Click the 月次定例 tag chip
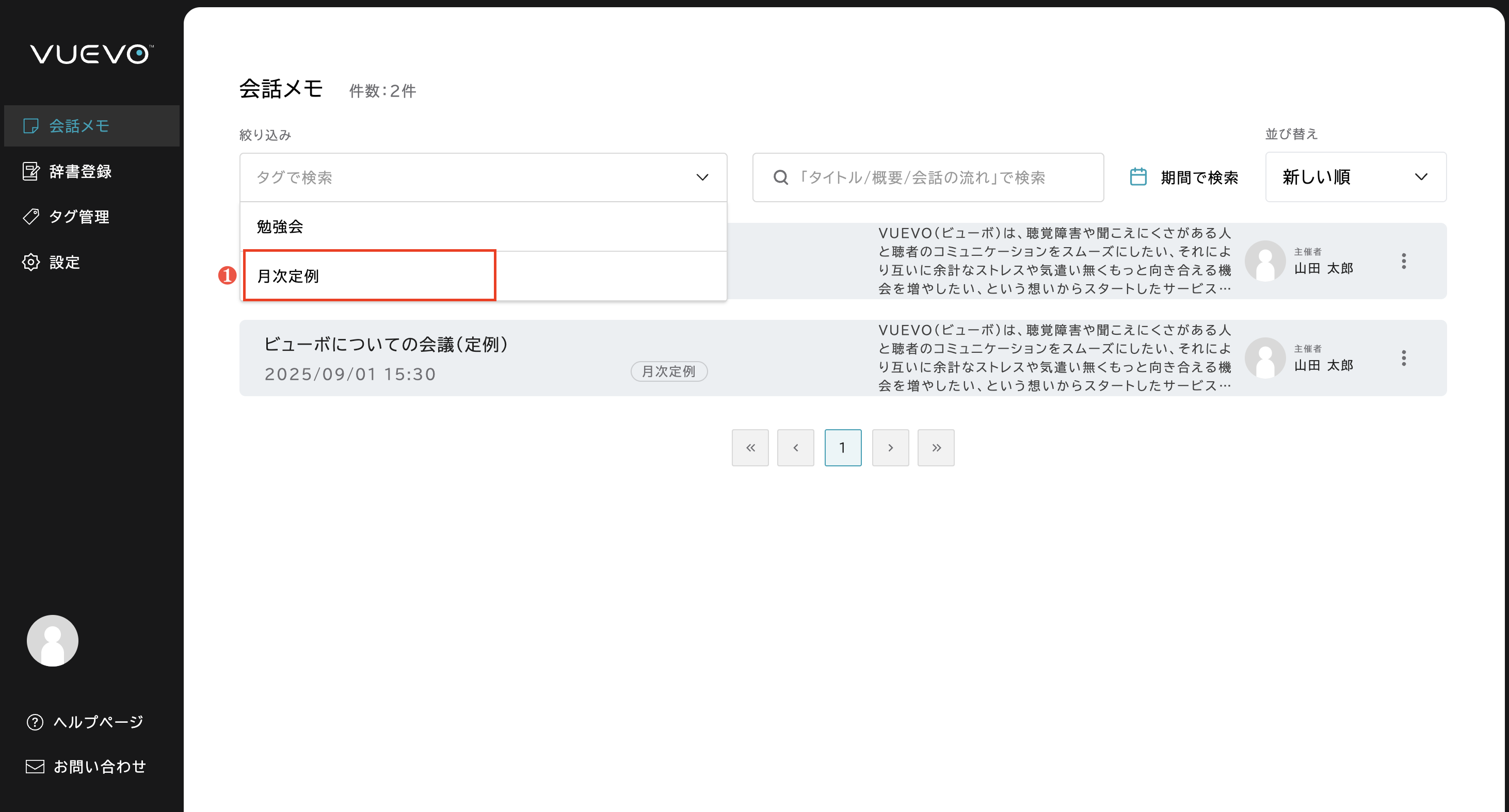This screenshot has width=1509, height=812. click(668, 371)
